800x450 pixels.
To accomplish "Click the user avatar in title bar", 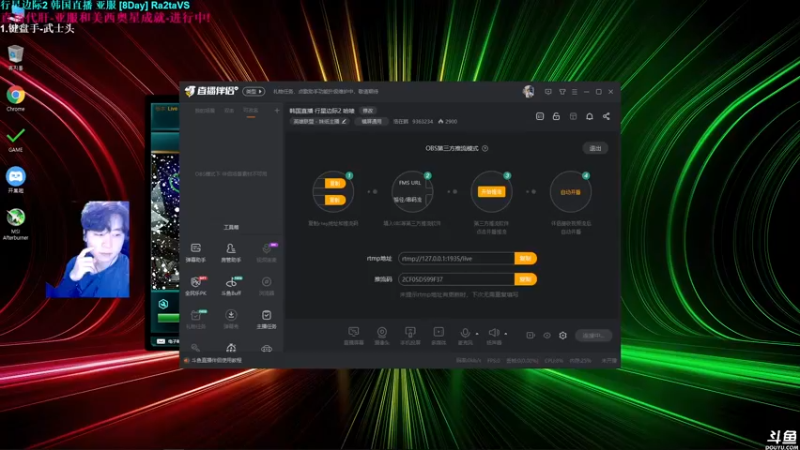I will pyautogui.click(x=528, y=92).
